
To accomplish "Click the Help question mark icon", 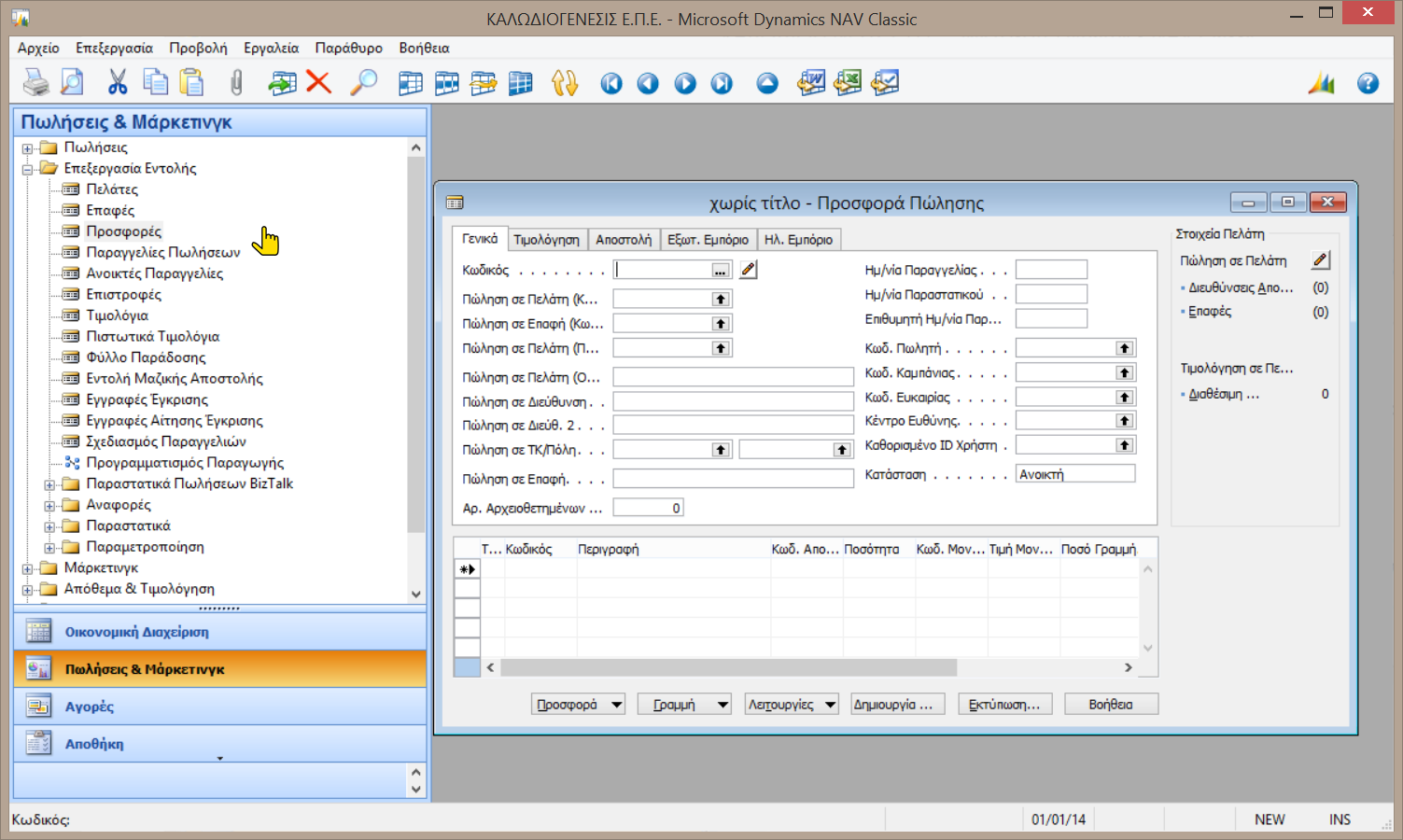I will point(1368,84).
